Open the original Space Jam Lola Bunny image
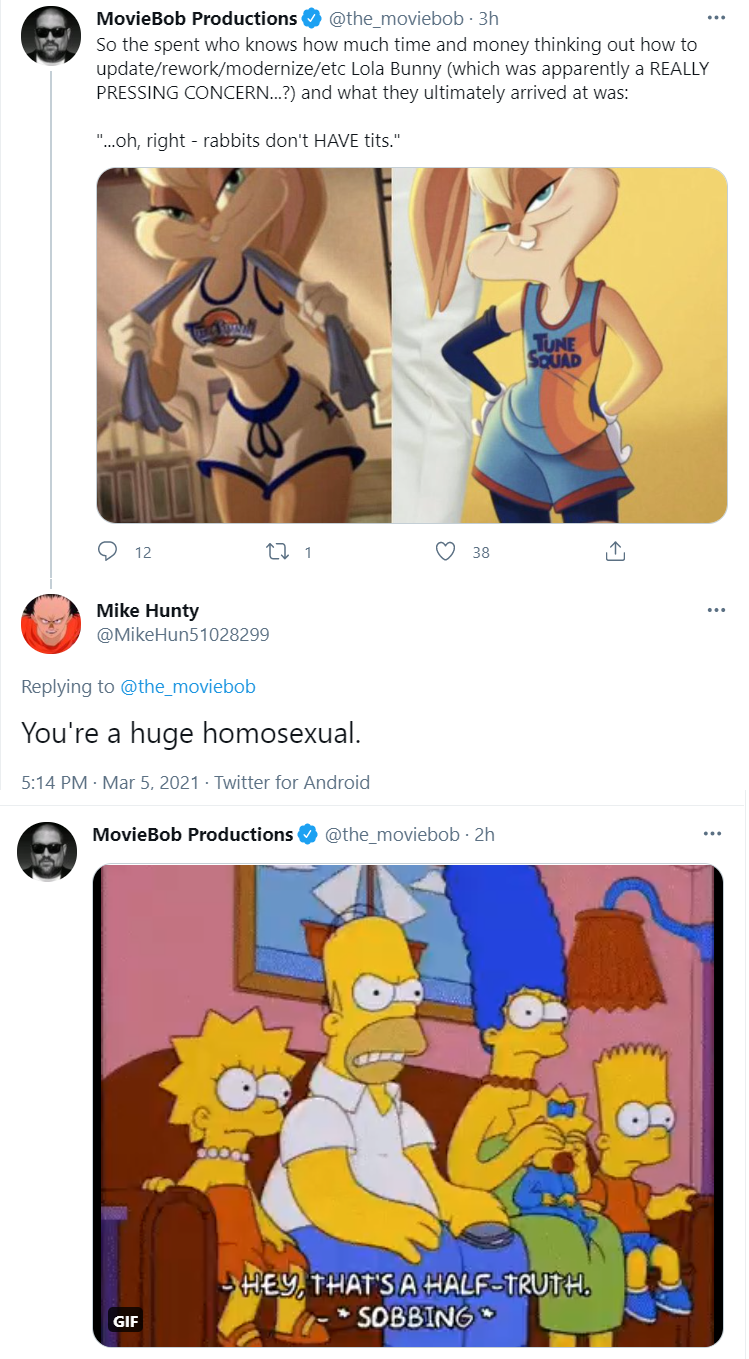Screen dimensions: 749x1359 (x=244, y=345)
